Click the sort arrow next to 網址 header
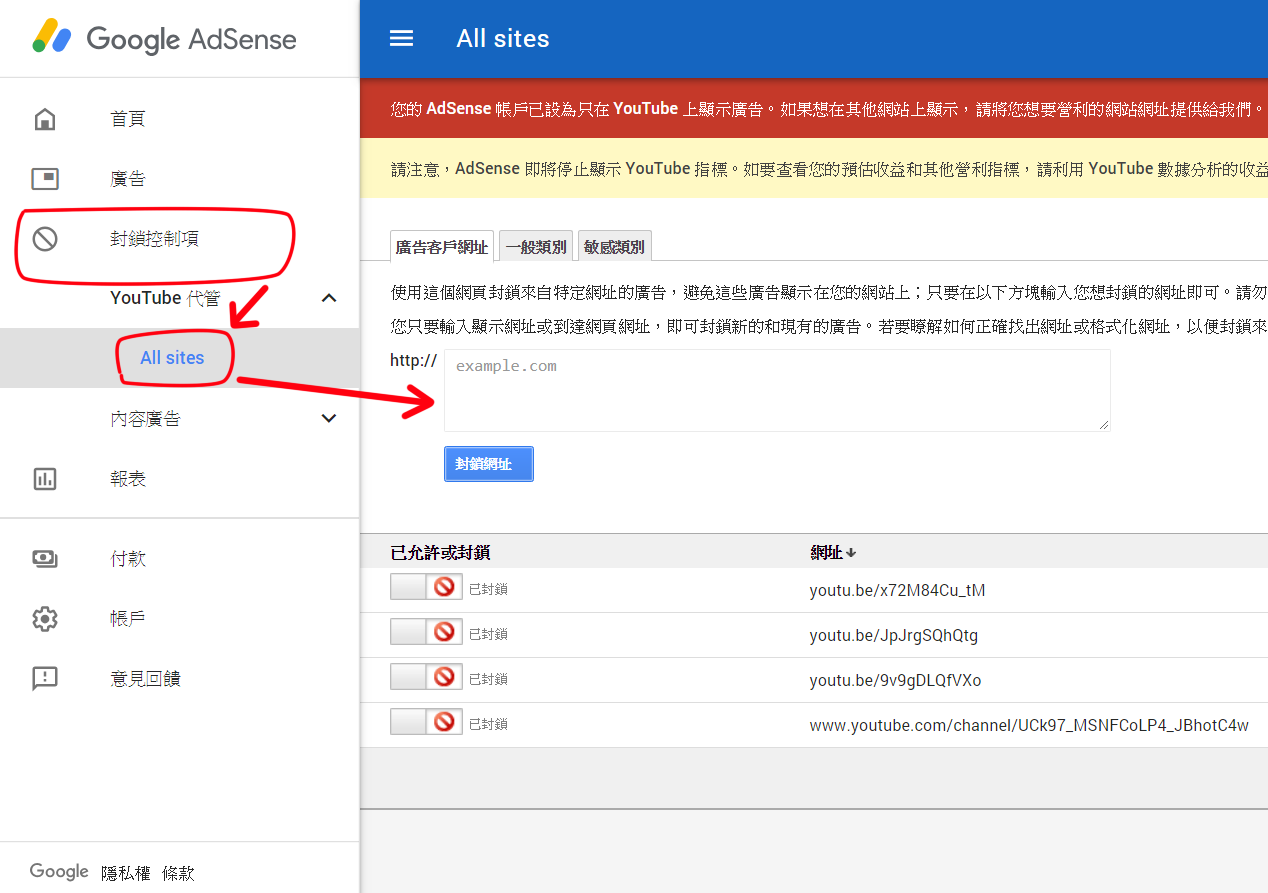The width and height of the screenshot is (1268, 893). coord(851,553)
